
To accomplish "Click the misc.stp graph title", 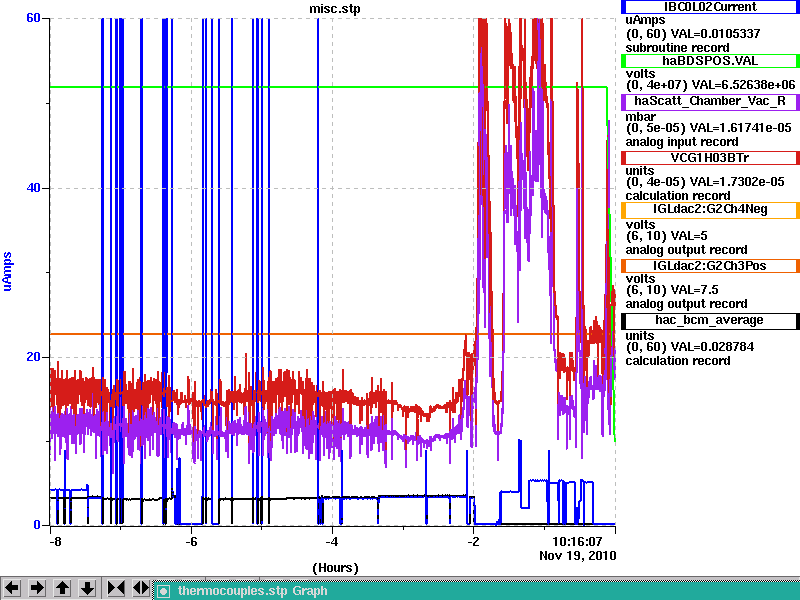I will 335,9.
